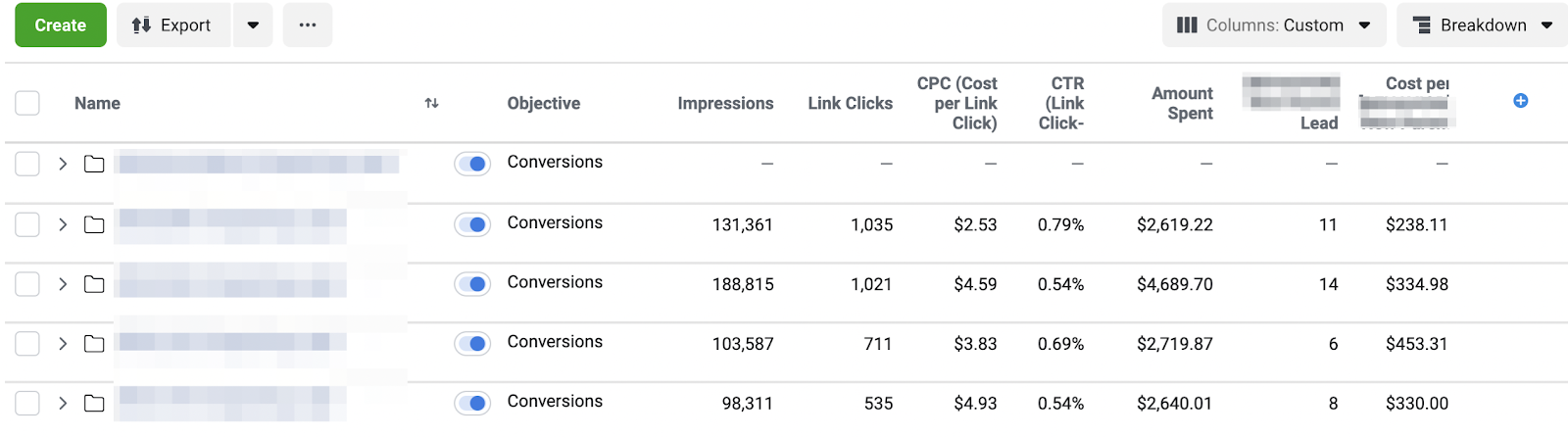Click the folder icon in the first campaign row

[x=94, y=164]
